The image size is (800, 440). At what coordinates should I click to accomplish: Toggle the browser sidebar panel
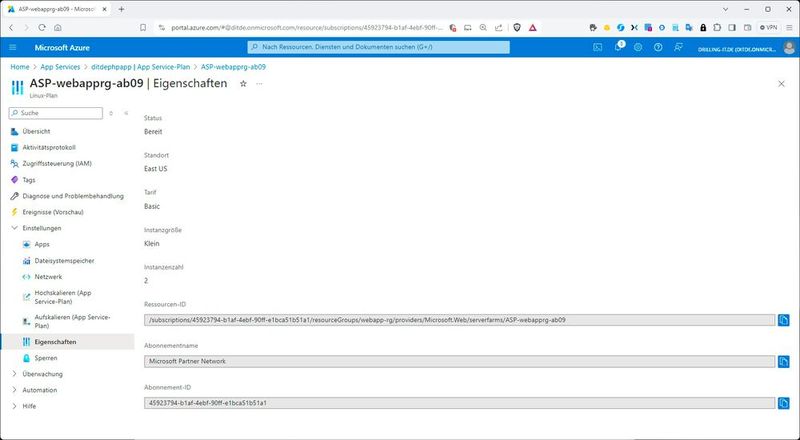pos(732,28)
